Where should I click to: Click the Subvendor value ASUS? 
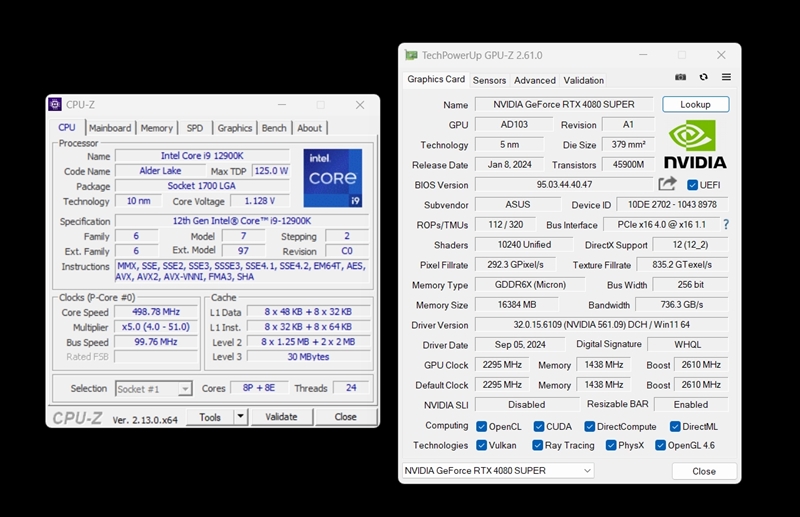click(x=517, y=204)
